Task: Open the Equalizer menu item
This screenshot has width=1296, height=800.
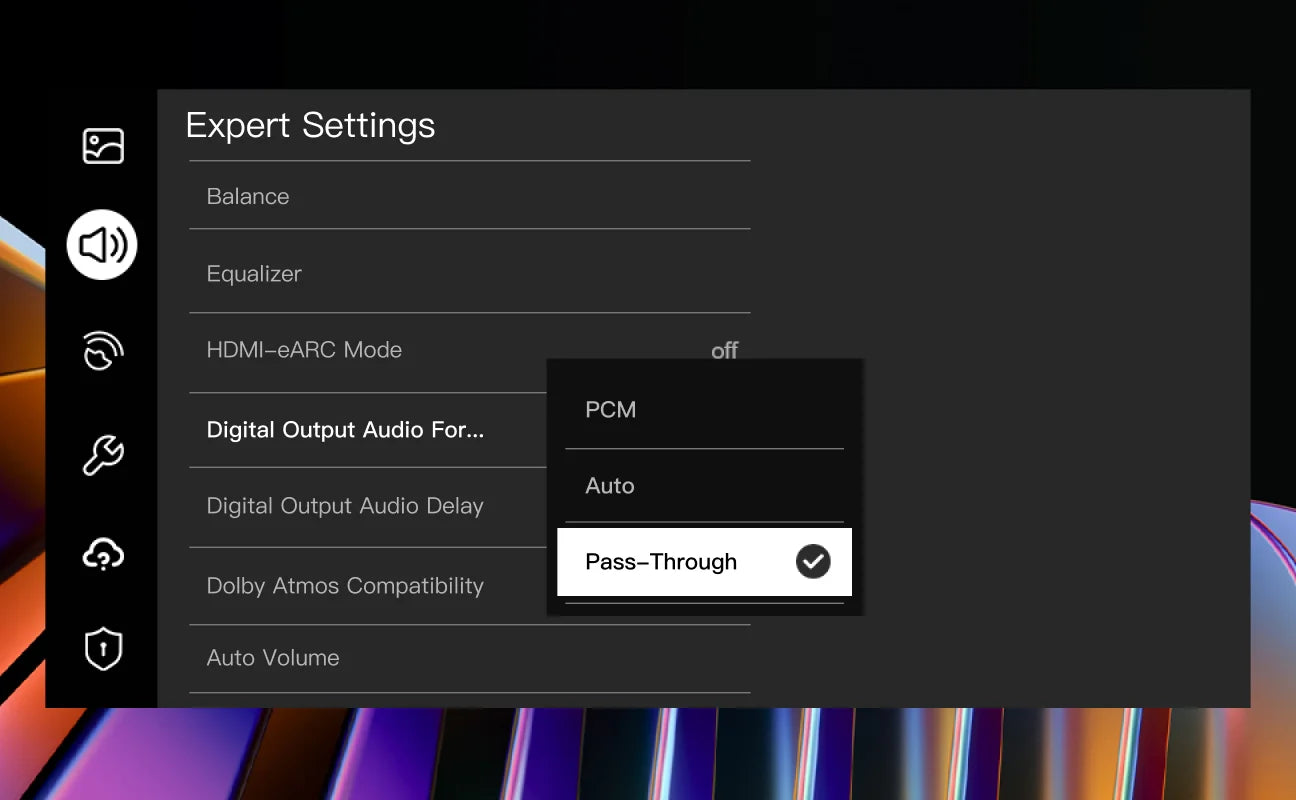Action: [x=254, y=274]
